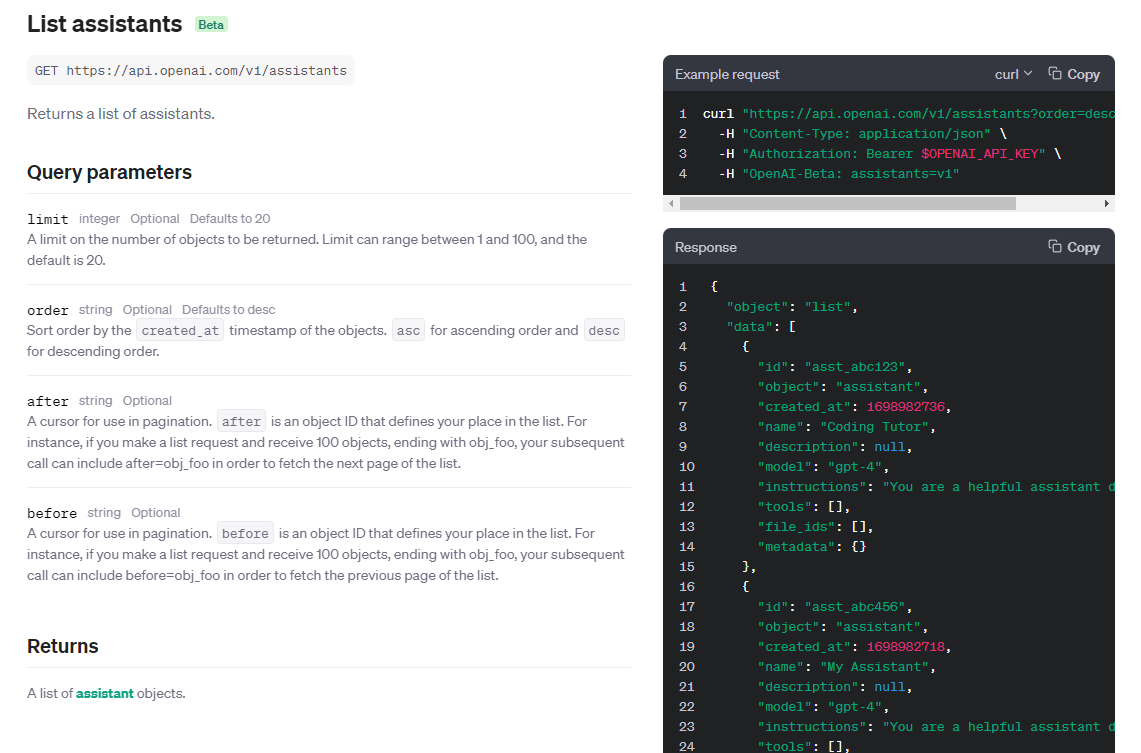Screen dimensions: 1141x753
Task: Click the GET endpoint URL box
Action: pos(191,71)
